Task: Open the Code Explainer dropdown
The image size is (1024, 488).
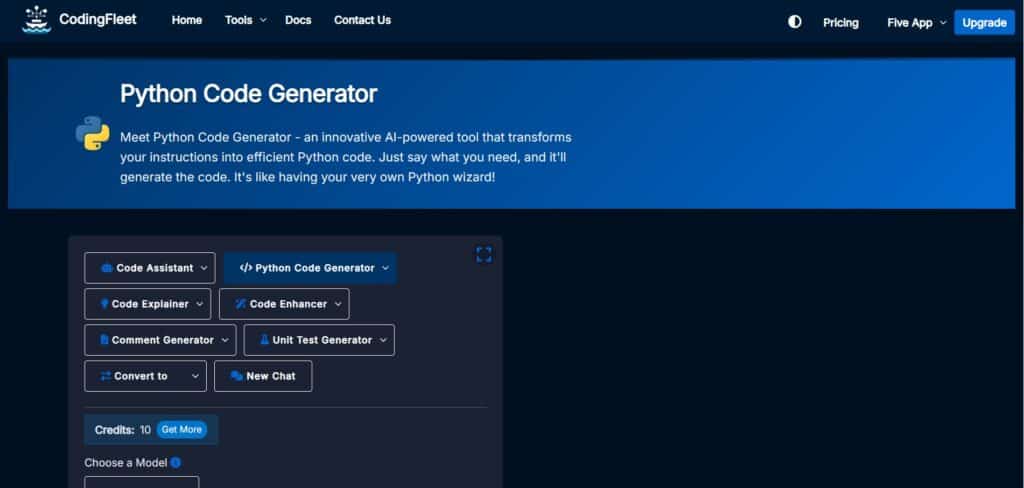Action: pos(148,304)
